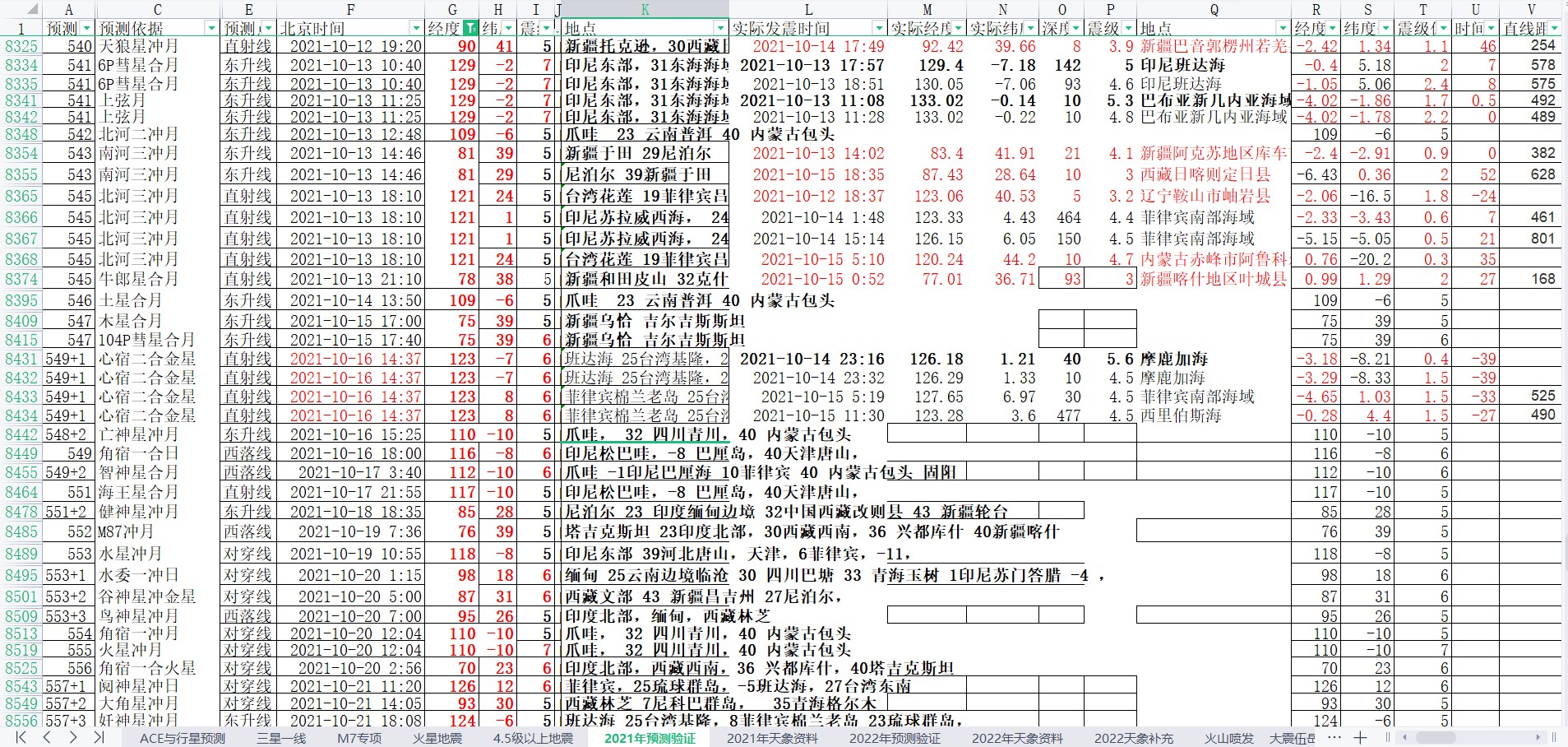Open the filter dropdown for 实际发震时间 column
Screen dimensions: 1568x747
pos(879,29)
